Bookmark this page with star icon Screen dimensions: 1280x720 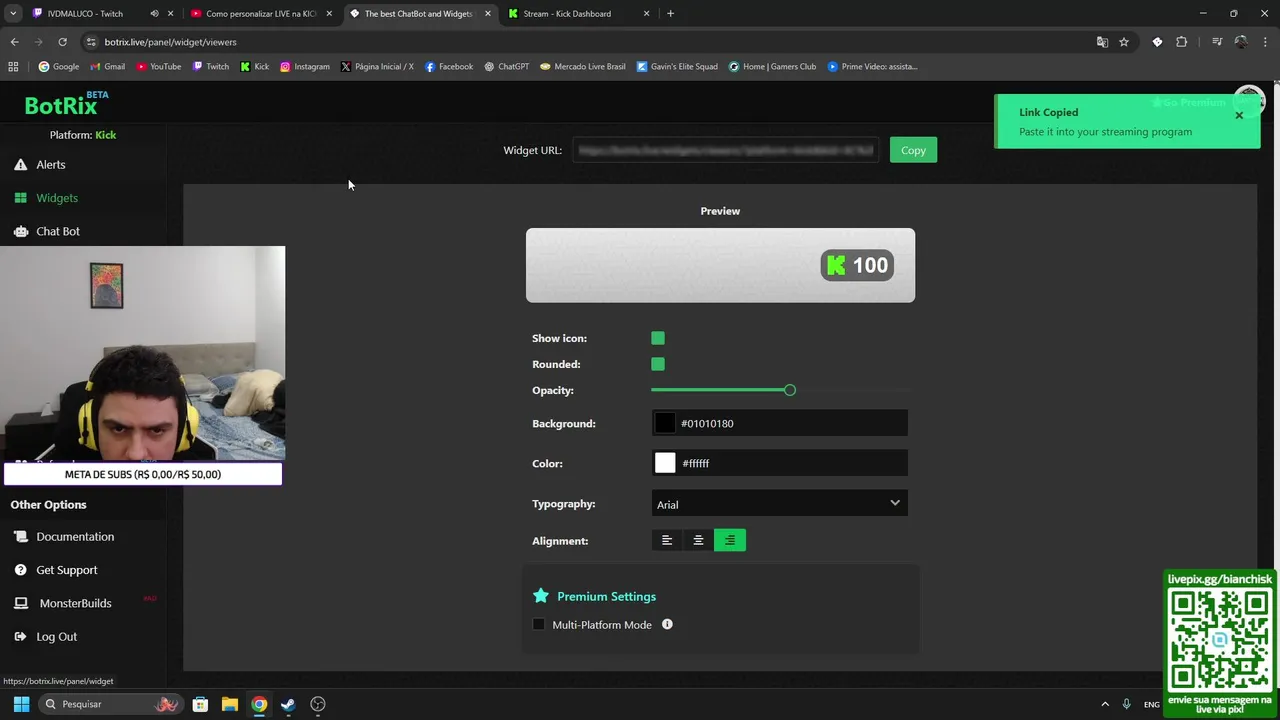(x=1124, y=42)
